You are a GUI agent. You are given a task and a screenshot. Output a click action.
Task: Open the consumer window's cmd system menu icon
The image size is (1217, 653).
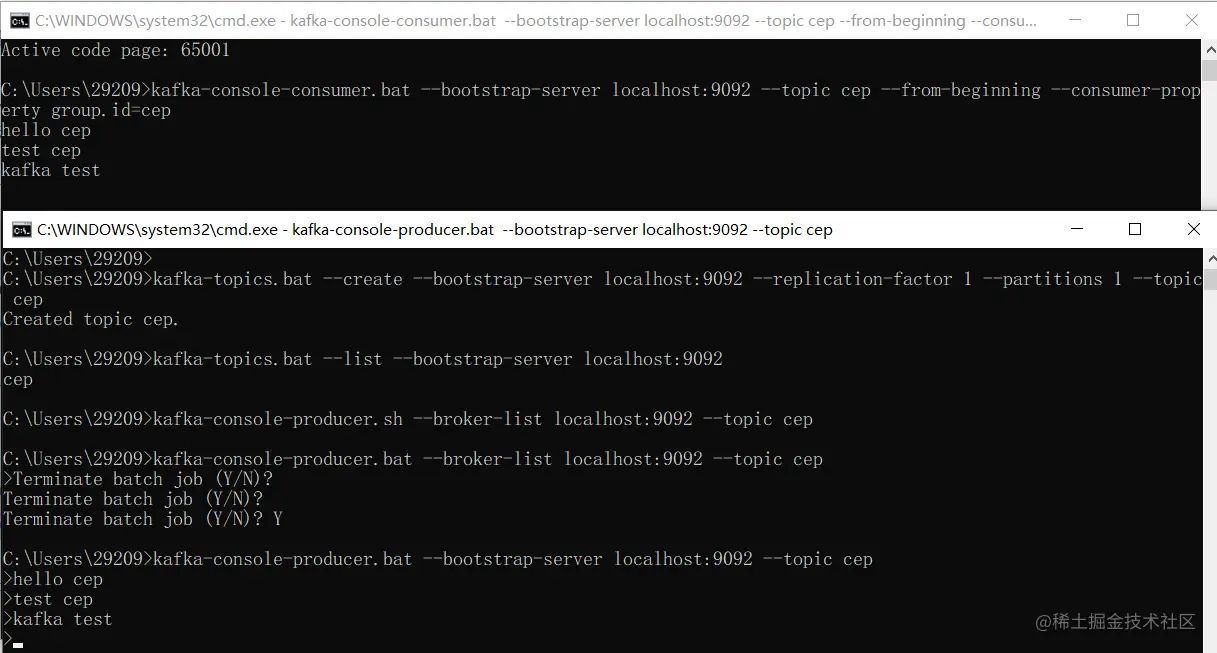[20, 20]
